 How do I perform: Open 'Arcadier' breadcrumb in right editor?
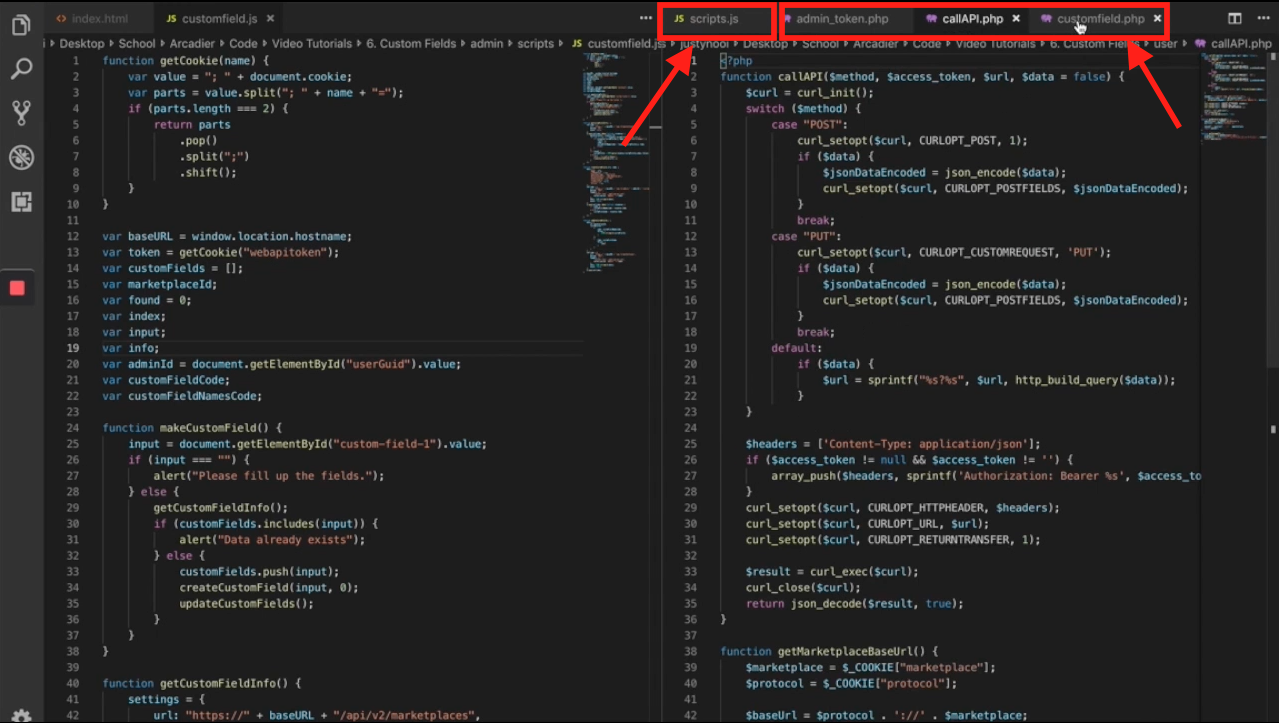876,44
